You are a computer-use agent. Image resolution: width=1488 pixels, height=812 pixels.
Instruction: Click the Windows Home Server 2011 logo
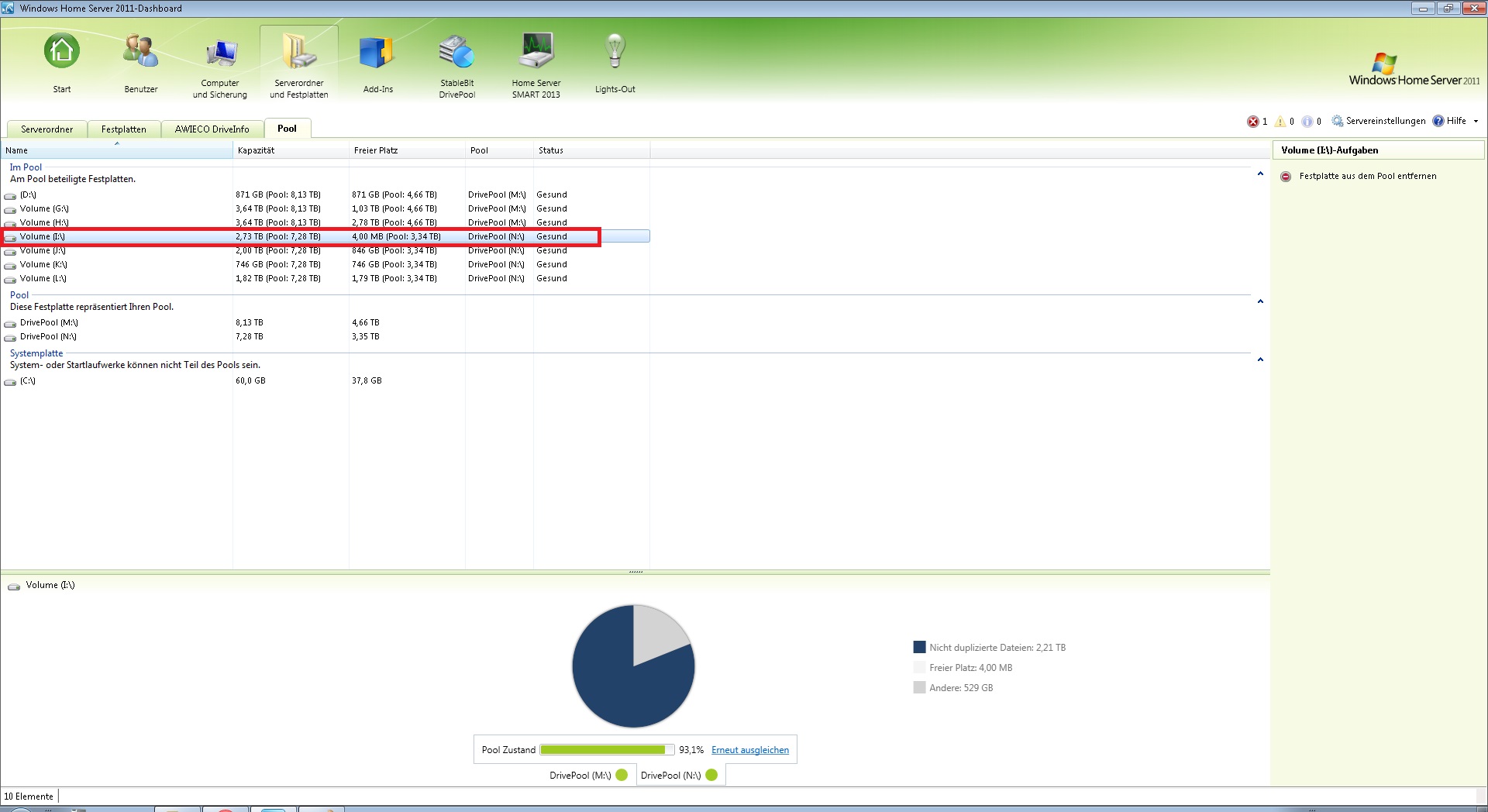coord(1414,70)
